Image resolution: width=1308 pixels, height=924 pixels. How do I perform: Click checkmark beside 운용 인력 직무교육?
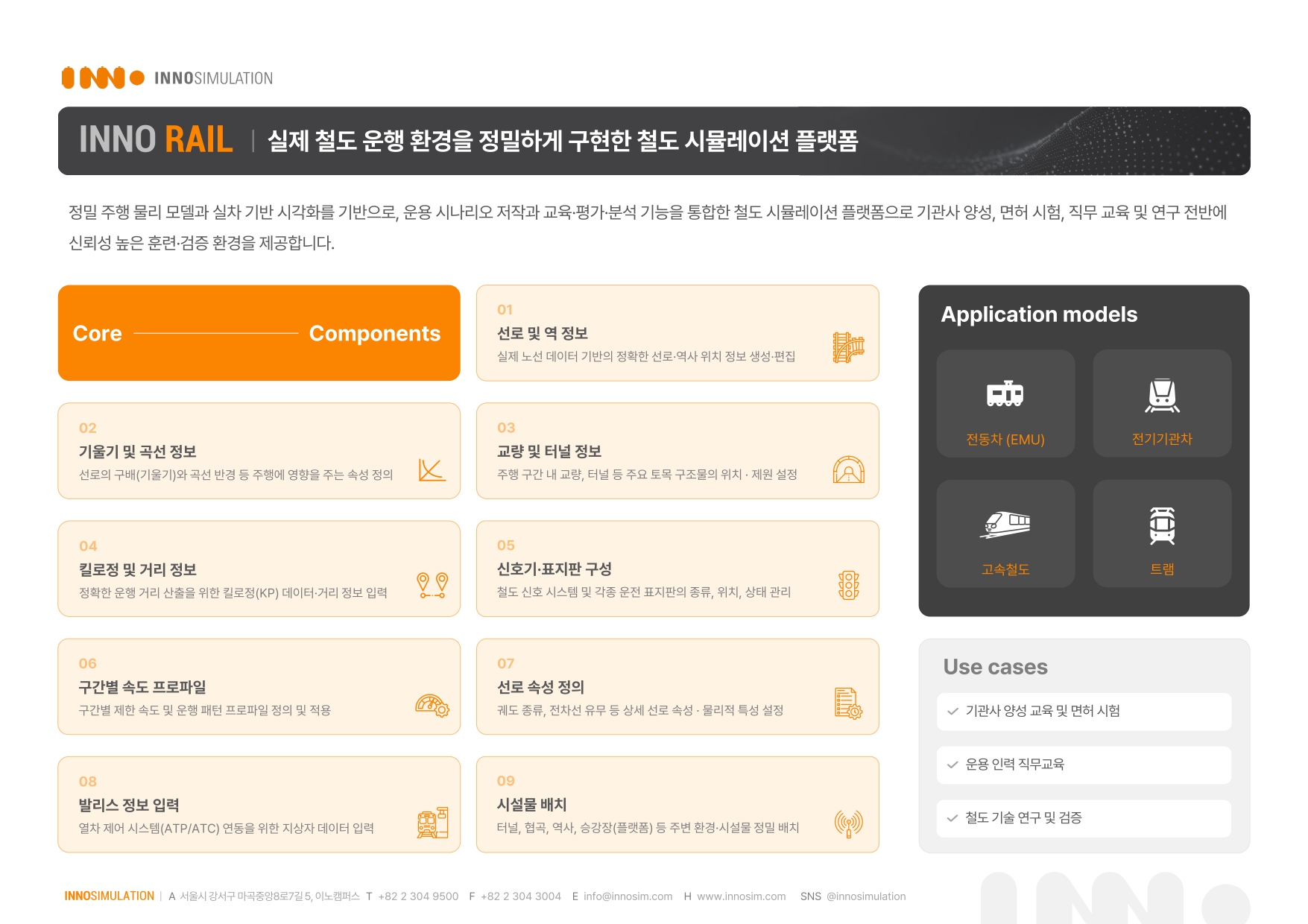tap(952, 765)
